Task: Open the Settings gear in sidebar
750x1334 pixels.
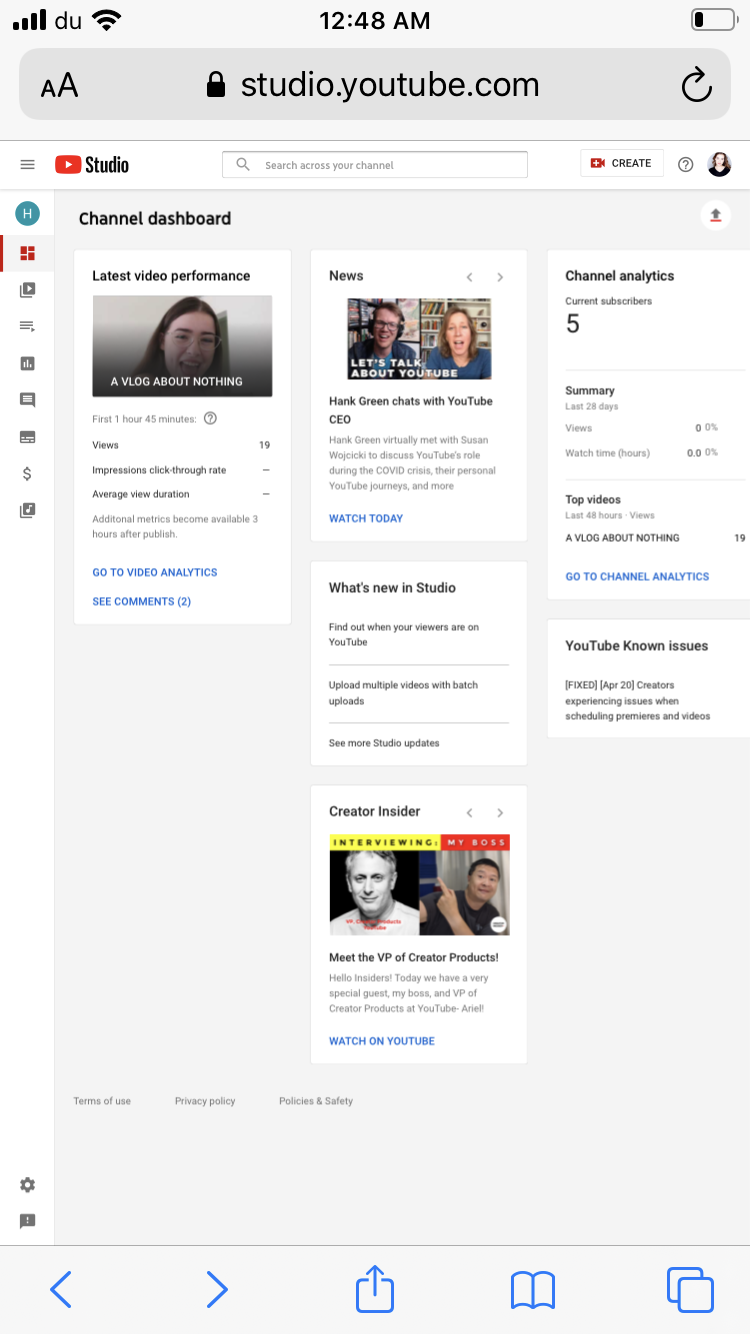Action: point(27,1185)
